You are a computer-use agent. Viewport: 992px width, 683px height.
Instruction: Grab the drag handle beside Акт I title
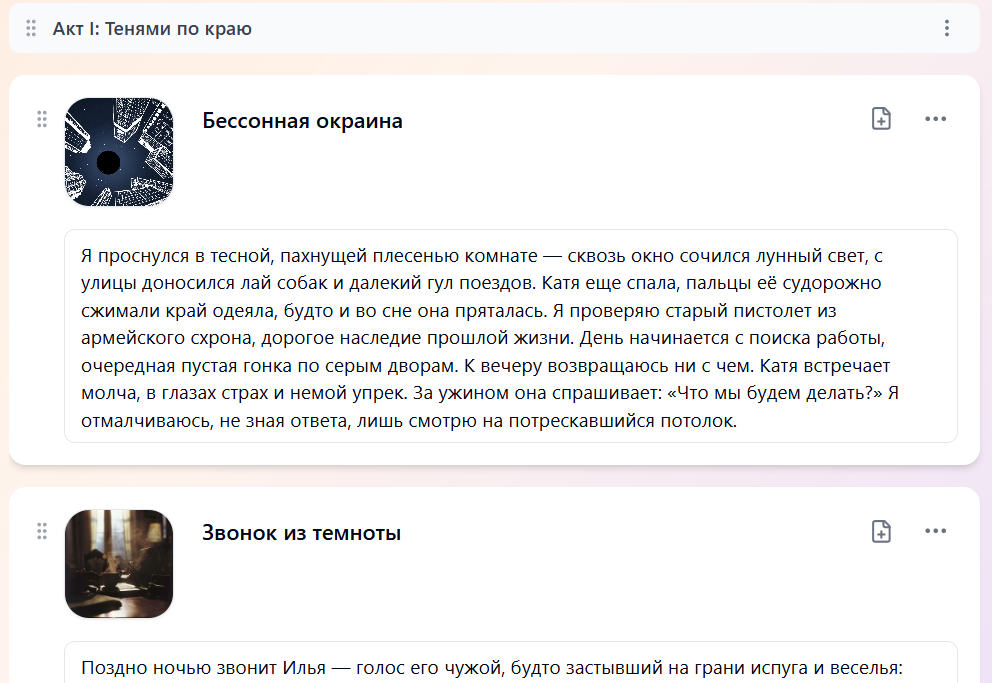point(30,28)
